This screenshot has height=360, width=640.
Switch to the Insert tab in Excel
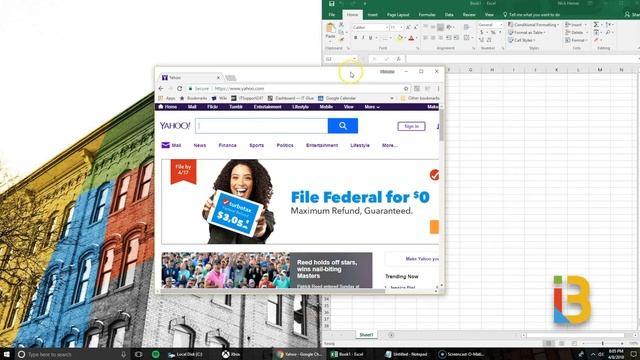372,15
